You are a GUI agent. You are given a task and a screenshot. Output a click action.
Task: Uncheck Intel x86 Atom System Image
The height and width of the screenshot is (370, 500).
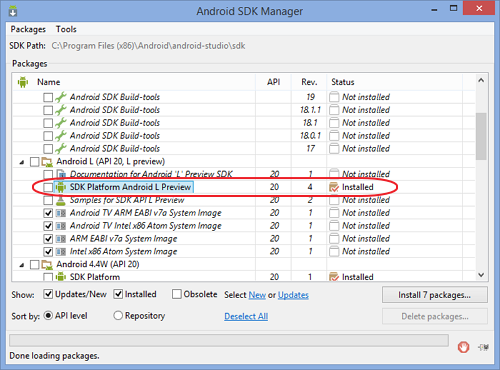pyautogui.click(x=48, y=252)
